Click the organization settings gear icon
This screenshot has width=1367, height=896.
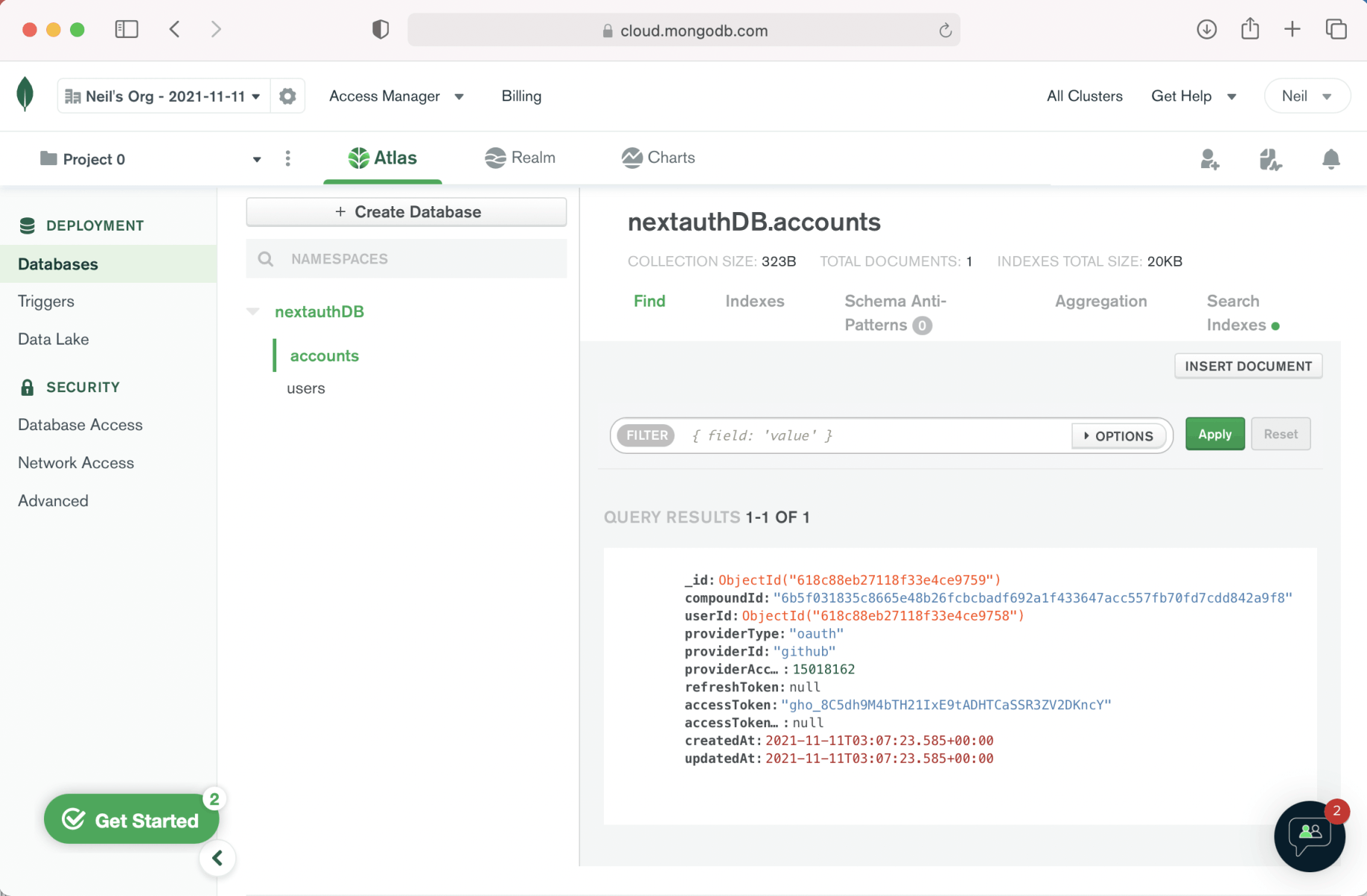(x=287, y=96)
